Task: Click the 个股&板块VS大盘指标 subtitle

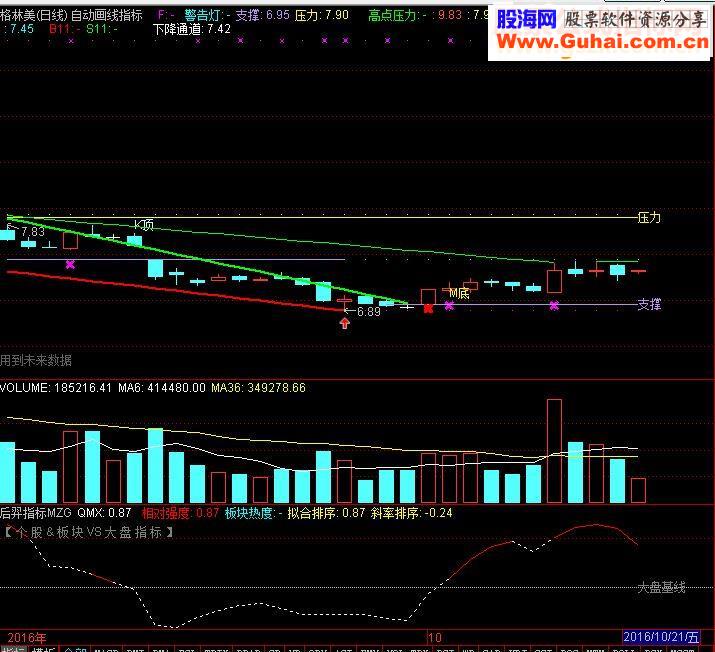Action: [89, 532]
